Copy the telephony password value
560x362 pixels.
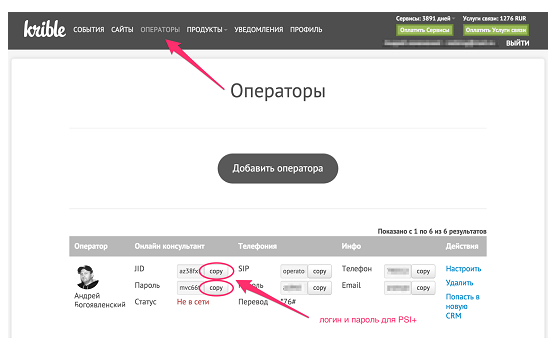tap(320, 288)
